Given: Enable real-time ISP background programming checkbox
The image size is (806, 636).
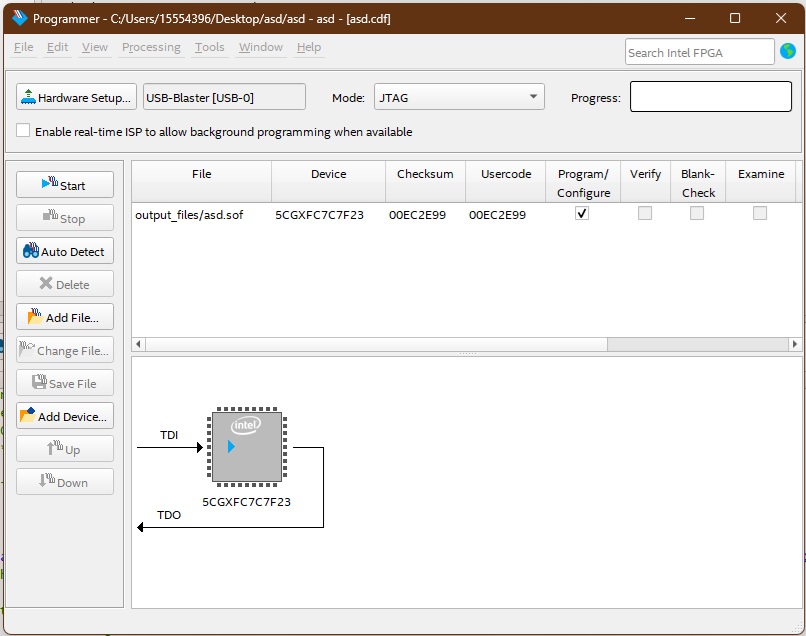Looking at the screenshot, I should click(x=23, y=131).
